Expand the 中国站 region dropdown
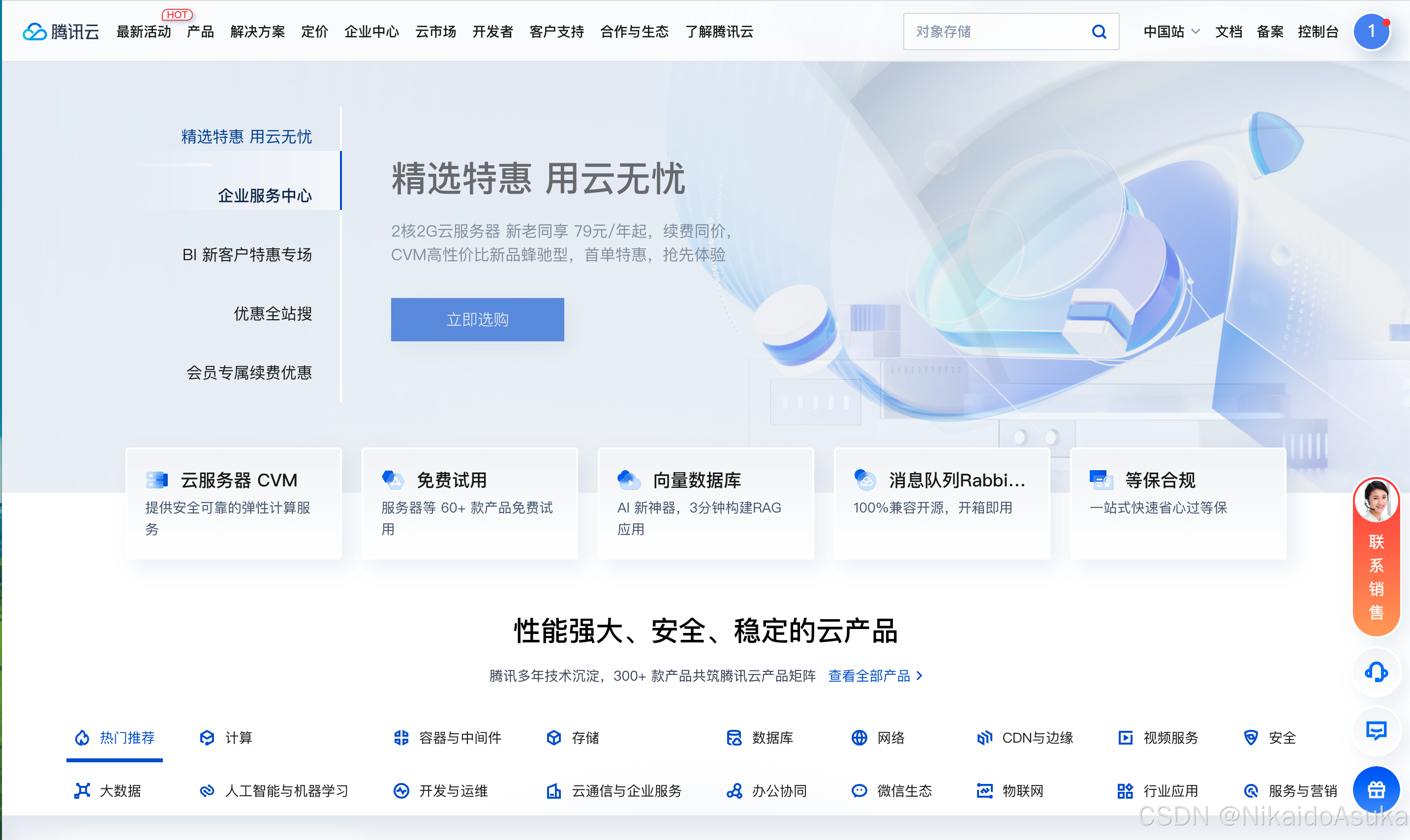 (x=1171, y=31)
